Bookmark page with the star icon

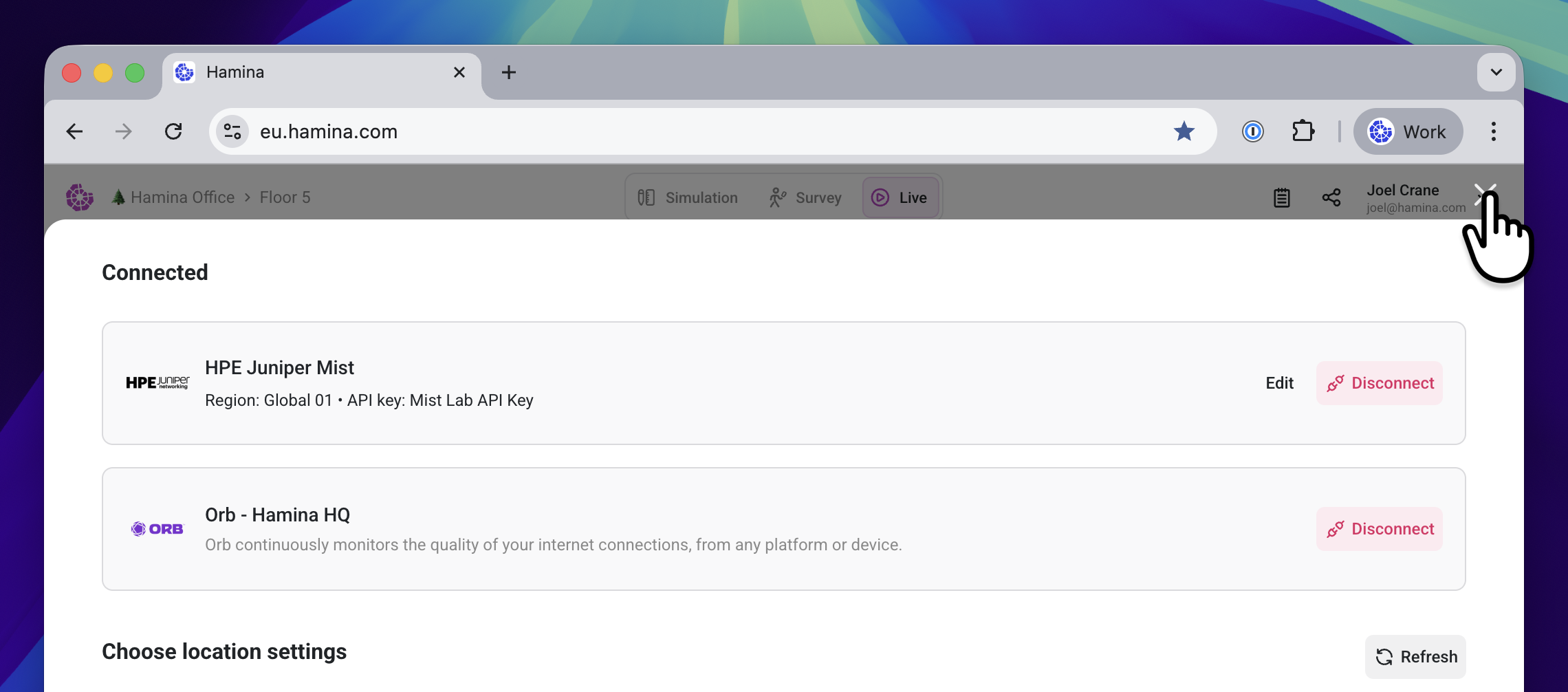pos(1184,131)
